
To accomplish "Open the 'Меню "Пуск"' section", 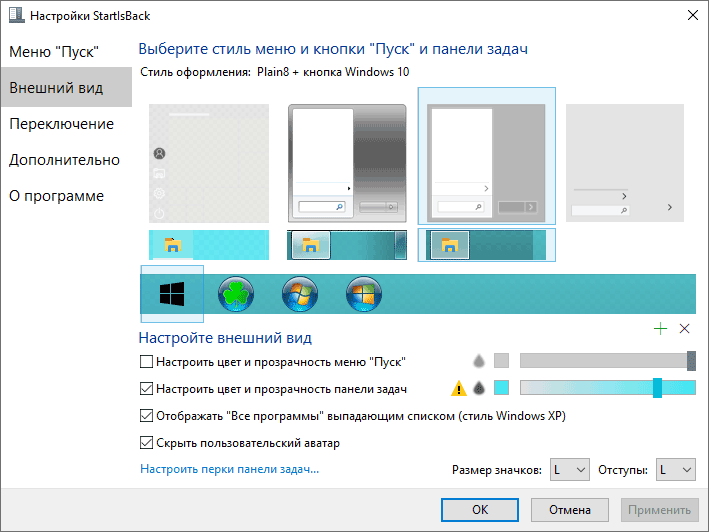I will pyautogui.click(x=66, y=52).
